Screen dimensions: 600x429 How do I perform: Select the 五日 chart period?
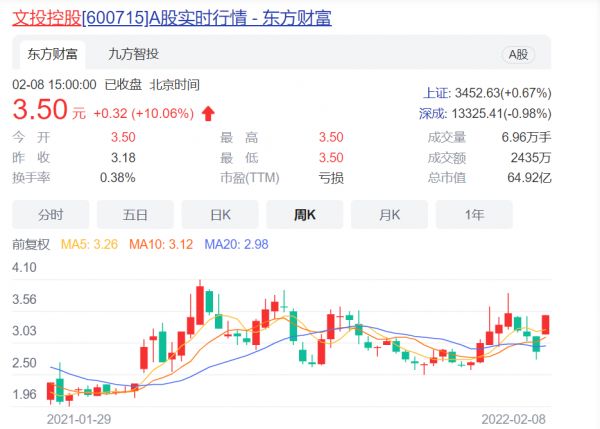coord(135,214)
